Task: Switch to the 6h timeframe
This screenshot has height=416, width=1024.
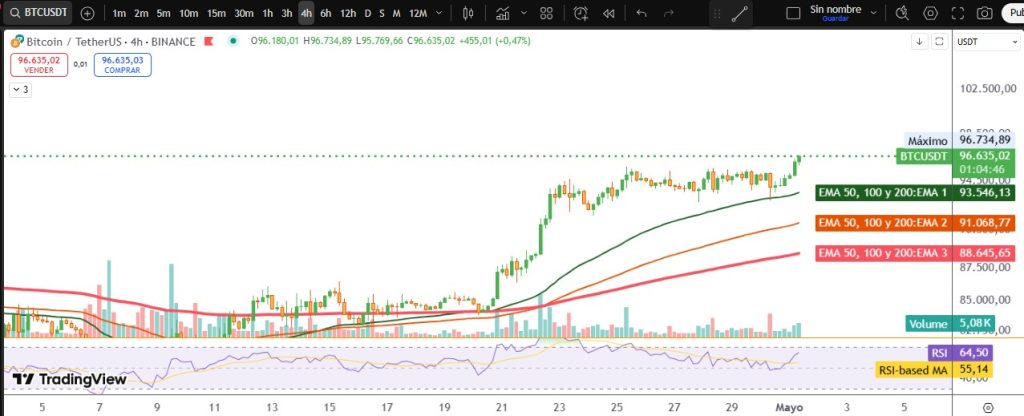Action: coord(326,13)
